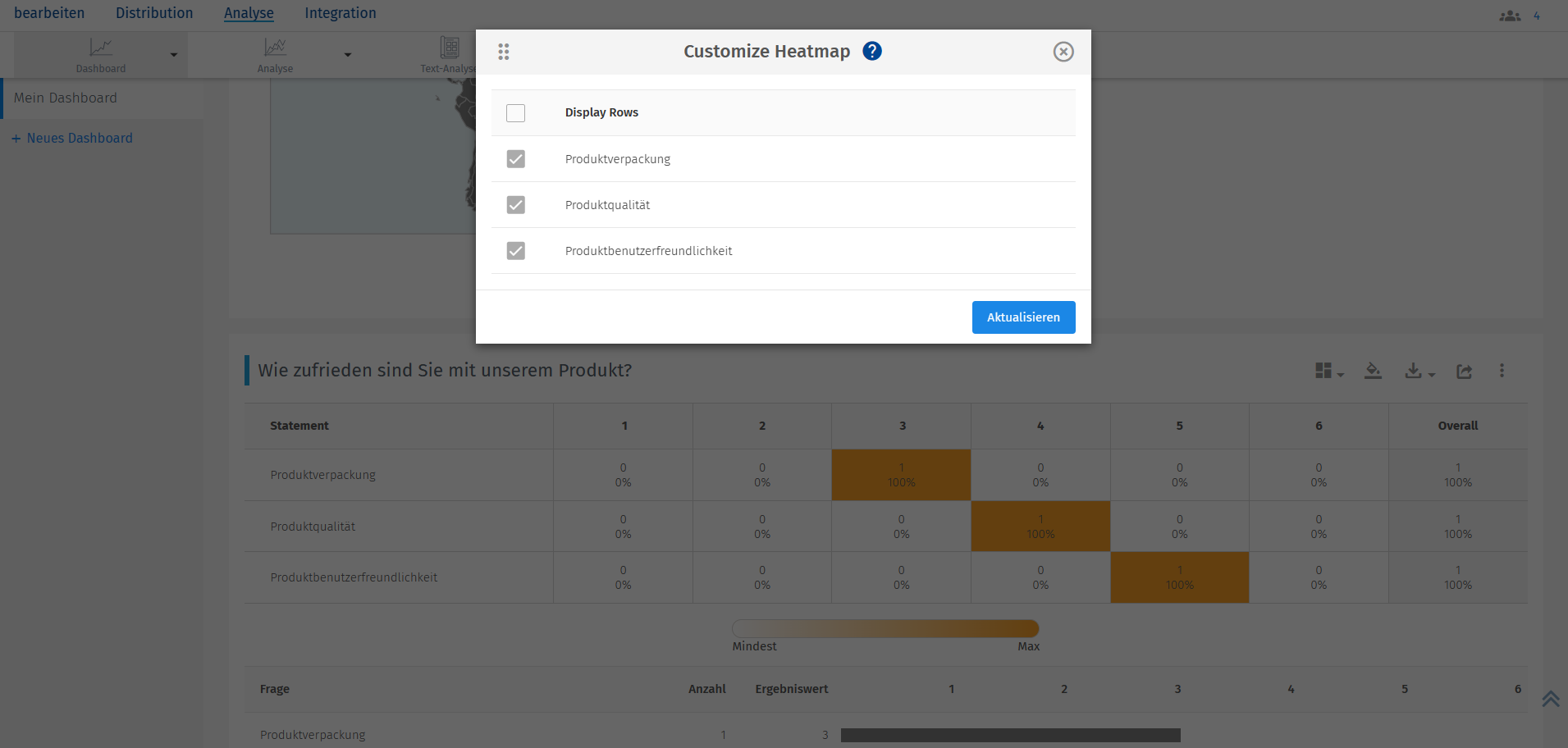Close the Customize Heatmap dialog

(1063, 52)
